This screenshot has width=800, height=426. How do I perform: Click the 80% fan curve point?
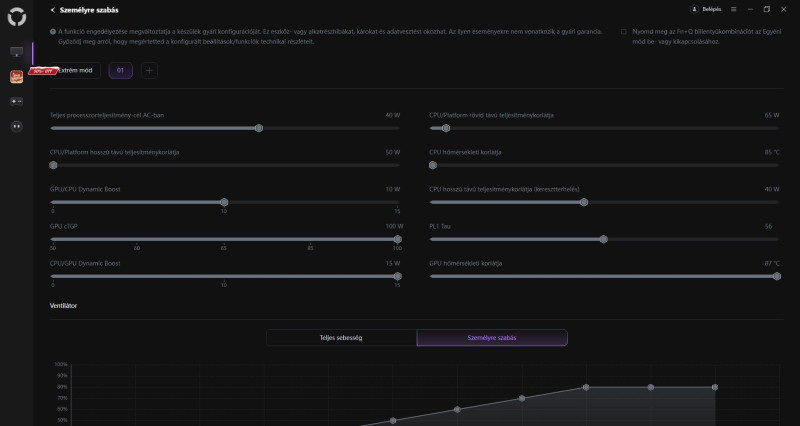(586, 387)
